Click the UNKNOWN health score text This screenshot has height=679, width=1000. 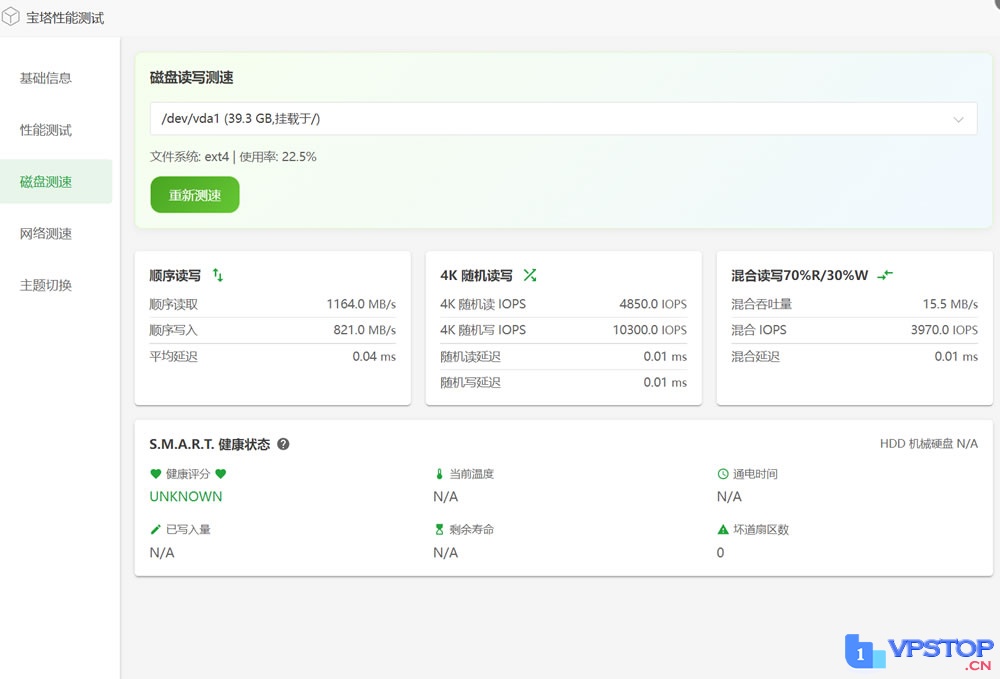pyautogui.click(x=186, y=496)
